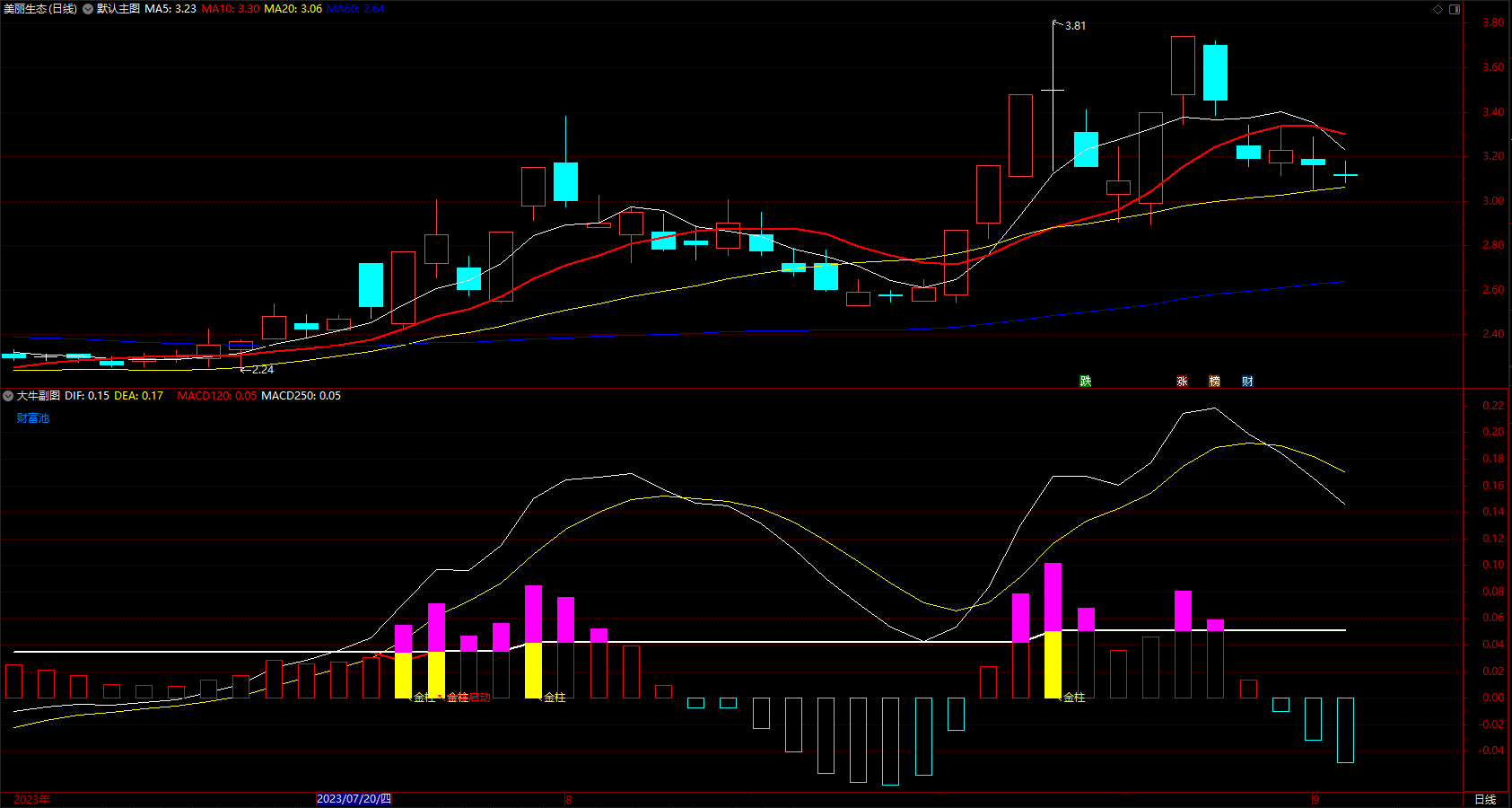Click the green 跌 event marker

(x=1085, y=382)
